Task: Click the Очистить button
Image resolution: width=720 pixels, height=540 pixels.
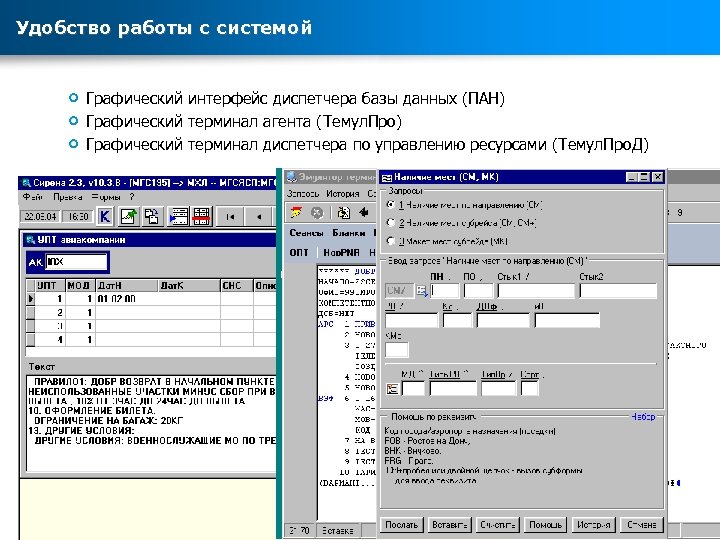Action: pyautogui.click(x=498, y=524)
